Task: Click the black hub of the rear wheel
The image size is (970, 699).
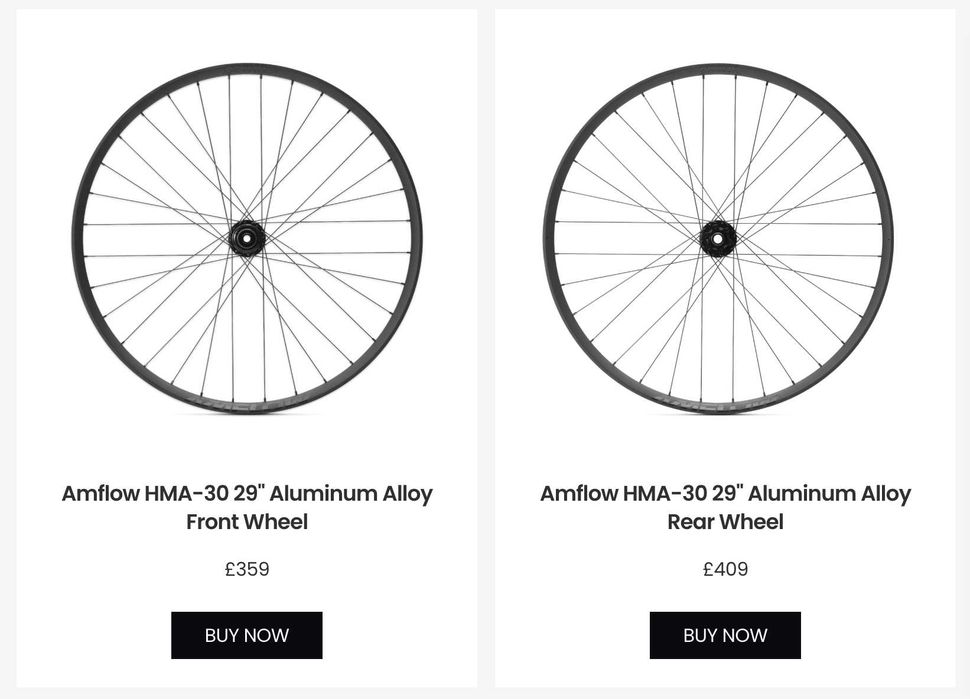Action: click(717, 238)
